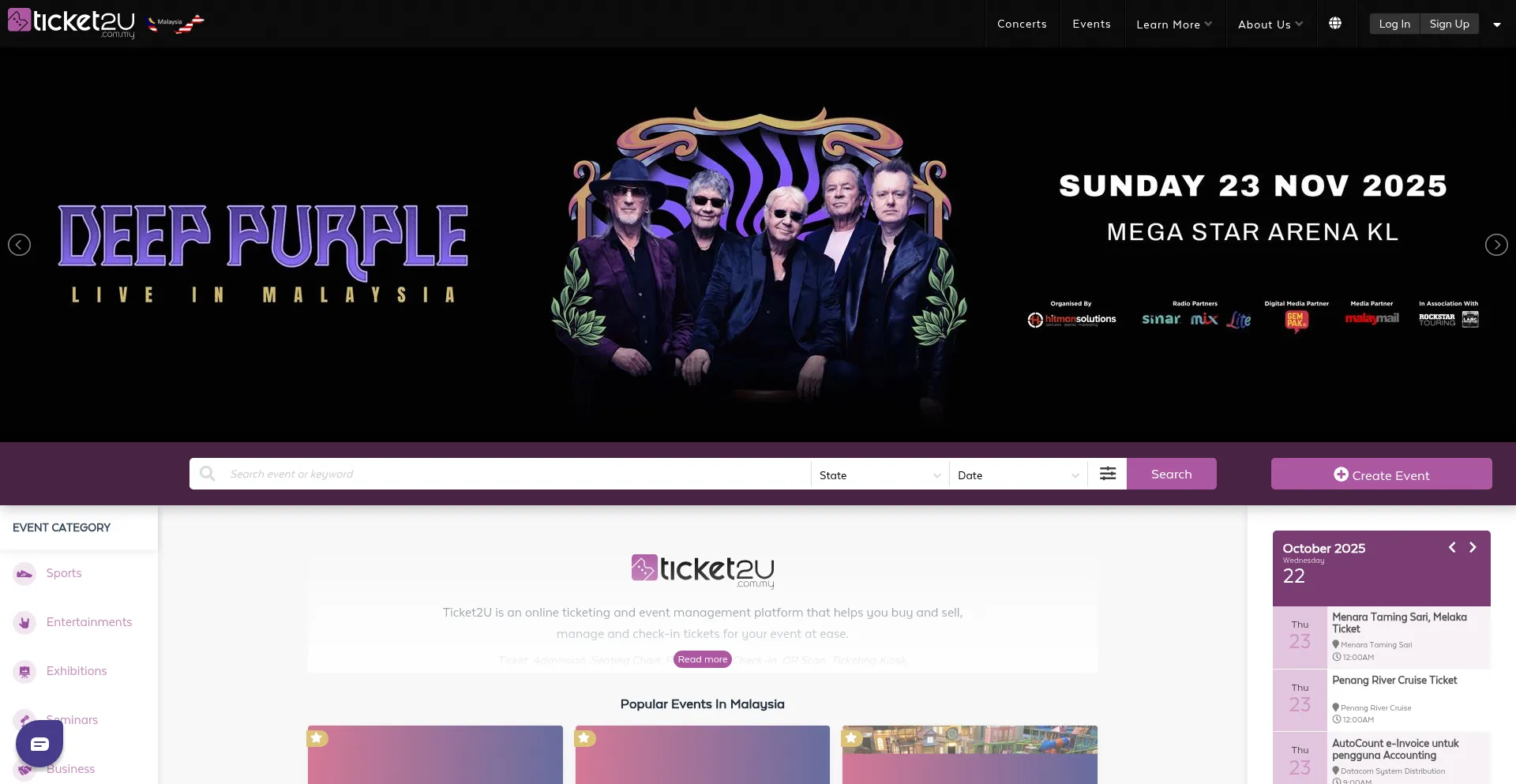Go to previous banner slide arrow
The height and width of the screenshot is (784, 1516).
19,245
